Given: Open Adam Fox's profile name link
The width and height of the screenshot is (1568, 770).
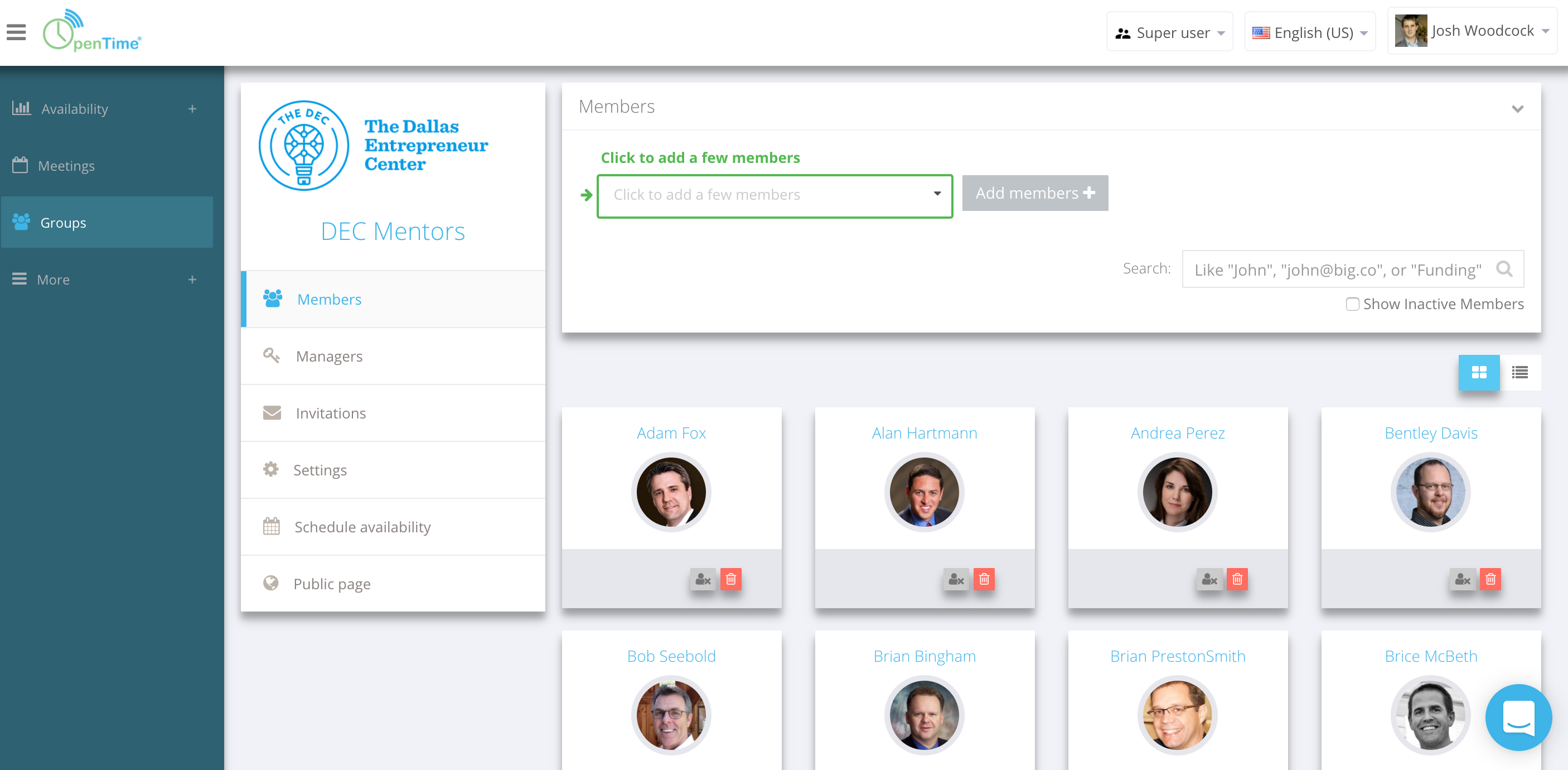Looking at the screenshot, I should [x=671, y=432].
